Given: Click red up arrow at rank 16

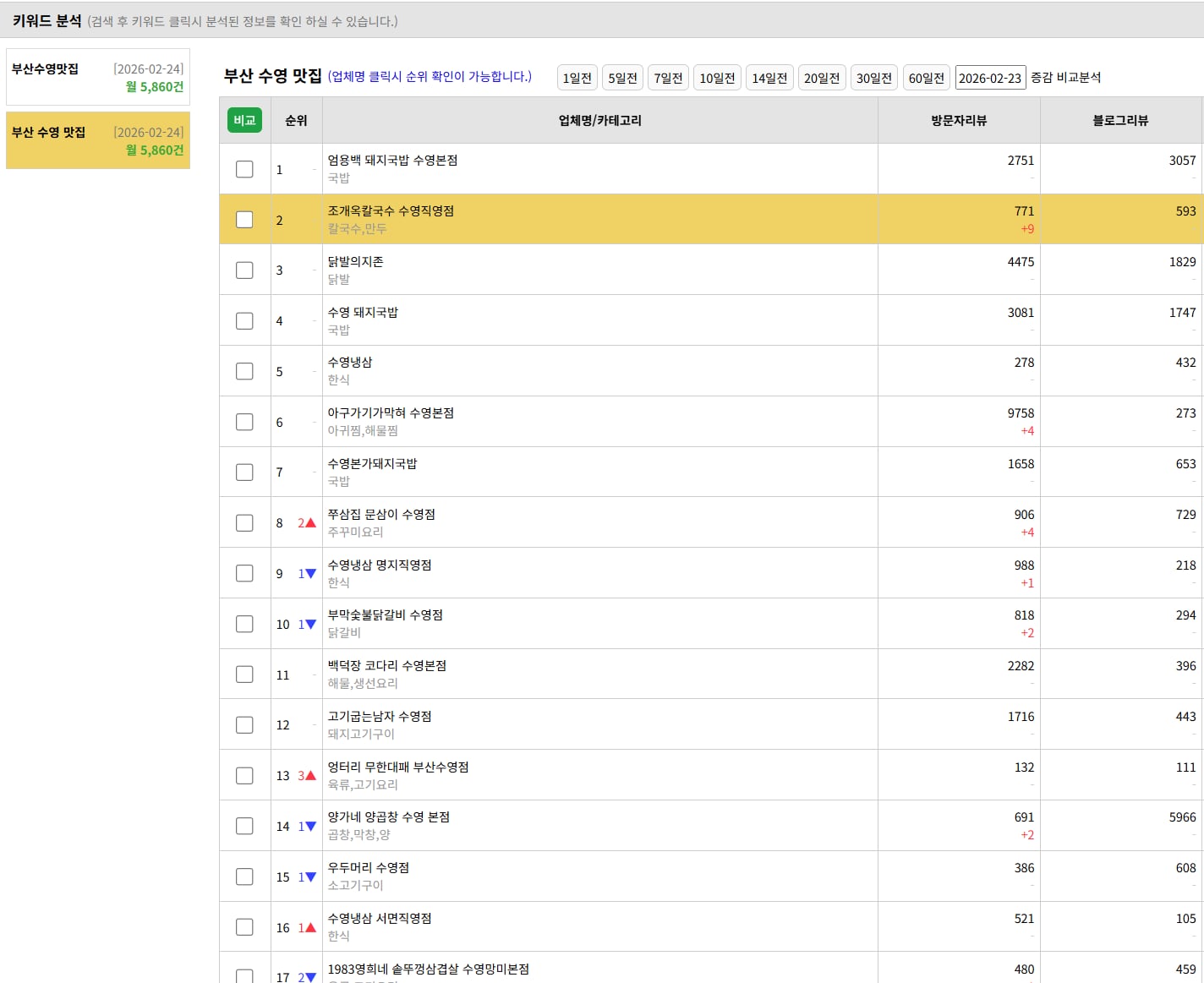Looking at the screenshot, I should 310,928.
